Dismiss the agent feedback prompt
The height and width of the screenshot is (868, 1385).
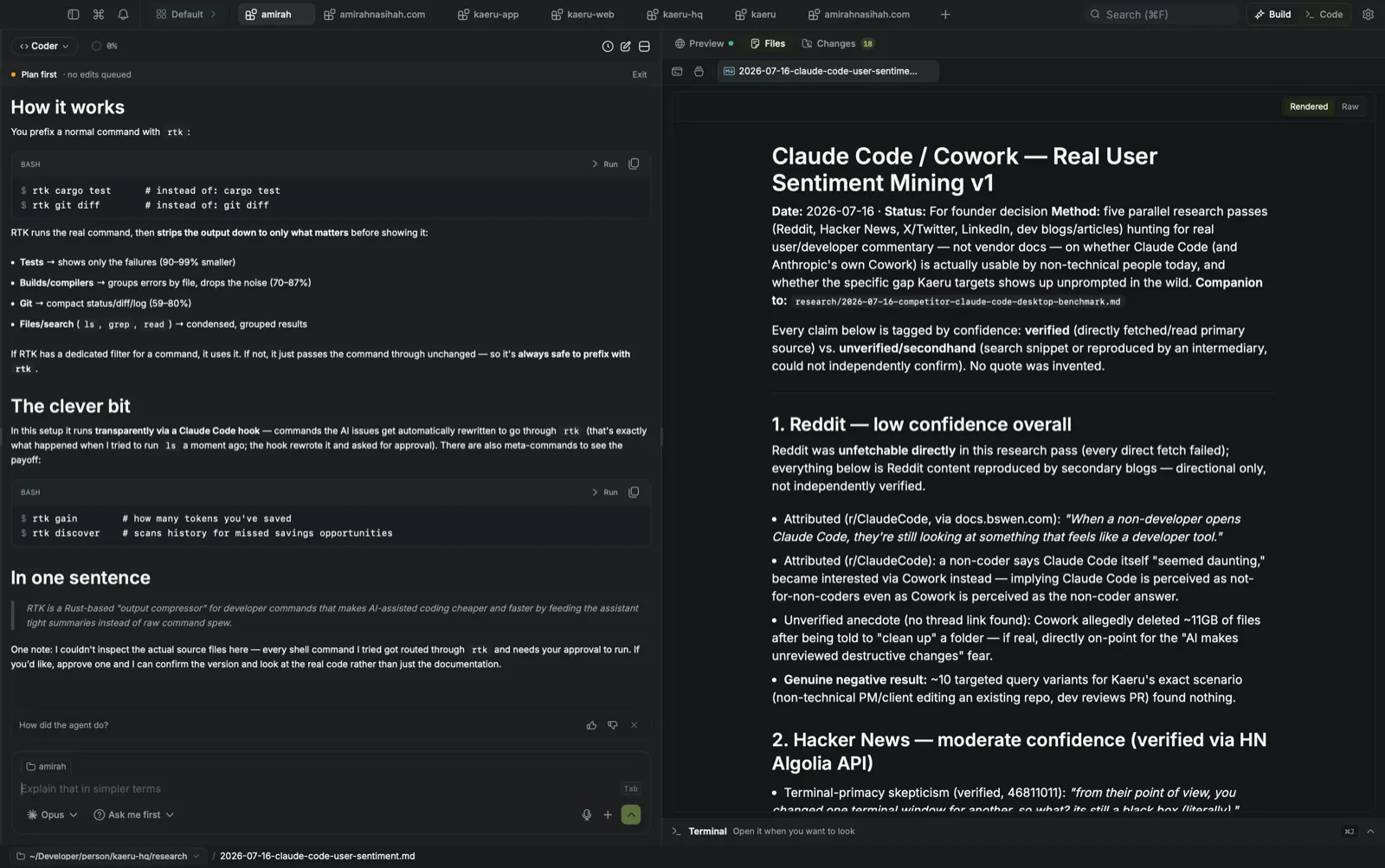click(635, 725)
